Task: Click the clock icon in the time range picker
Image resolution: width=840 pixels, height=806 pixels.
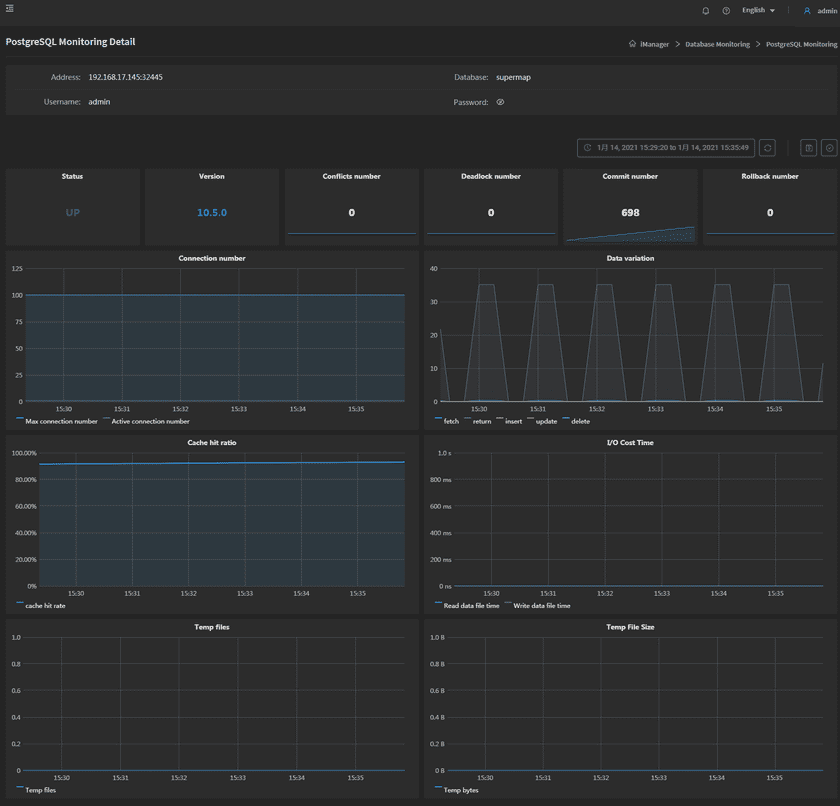Action: [x=588, y=147]
